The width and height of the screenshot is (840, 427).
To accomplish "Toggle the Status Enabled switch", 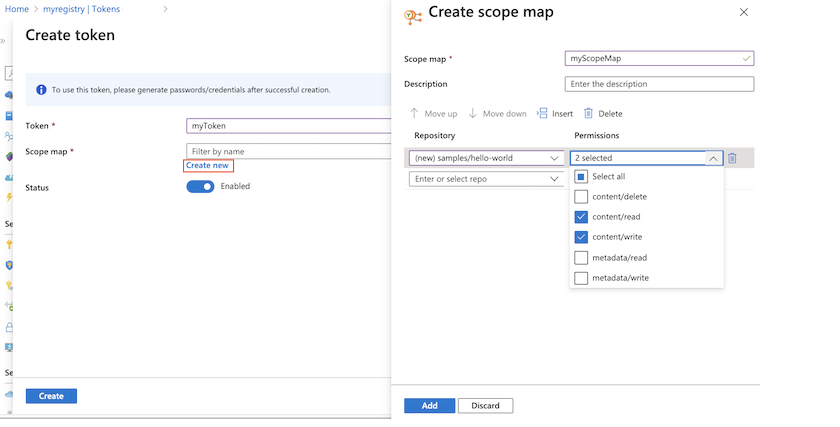I will [200, 186].
